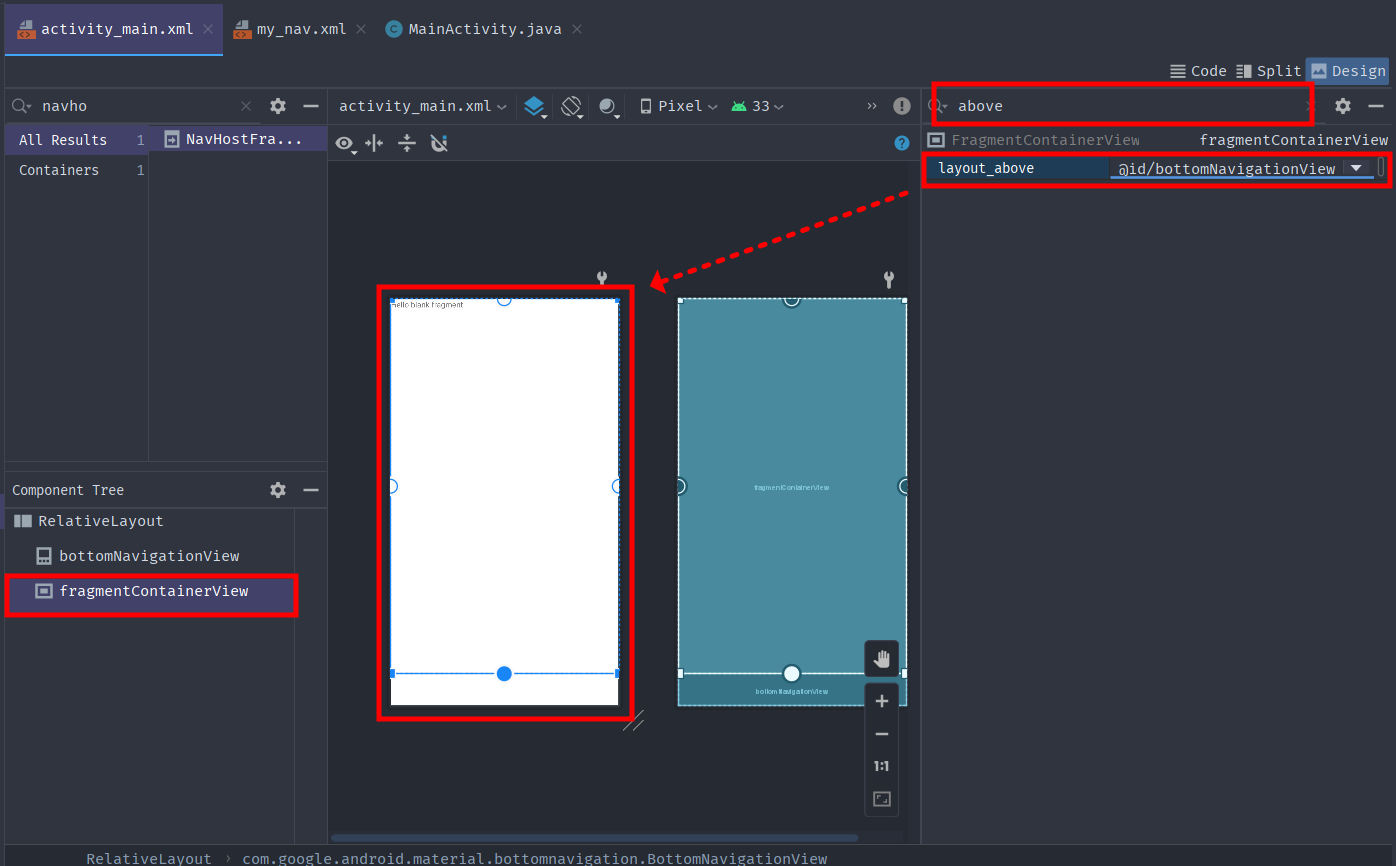Select fragmentContainerView in the blueprint

coord(792,487)
